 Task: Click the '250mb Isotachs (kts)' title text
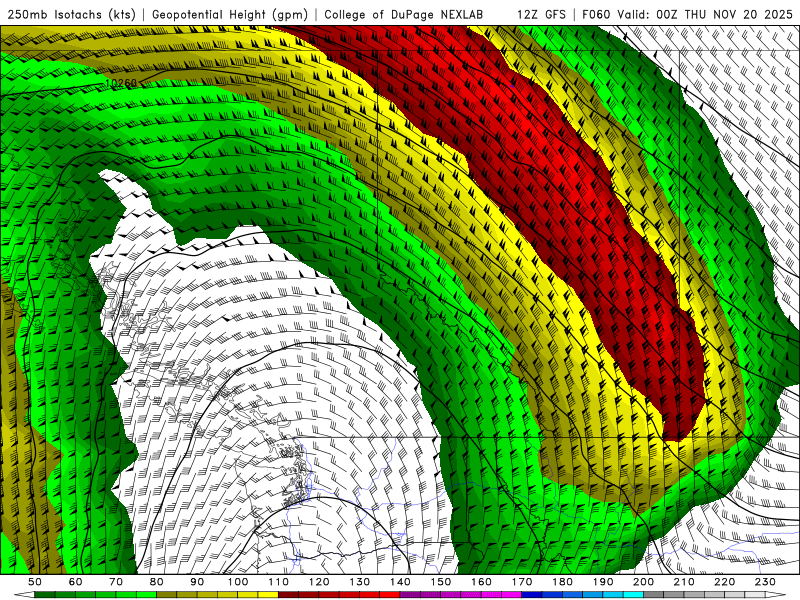coord(72,14)
